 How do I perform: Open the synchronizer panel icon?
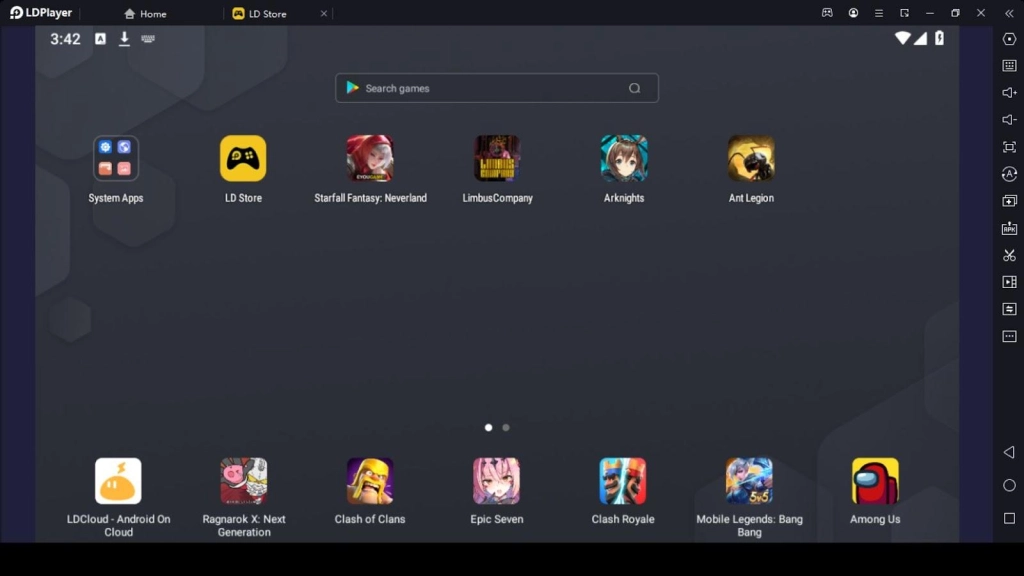pyautogui.click(x=1009, y=309)
